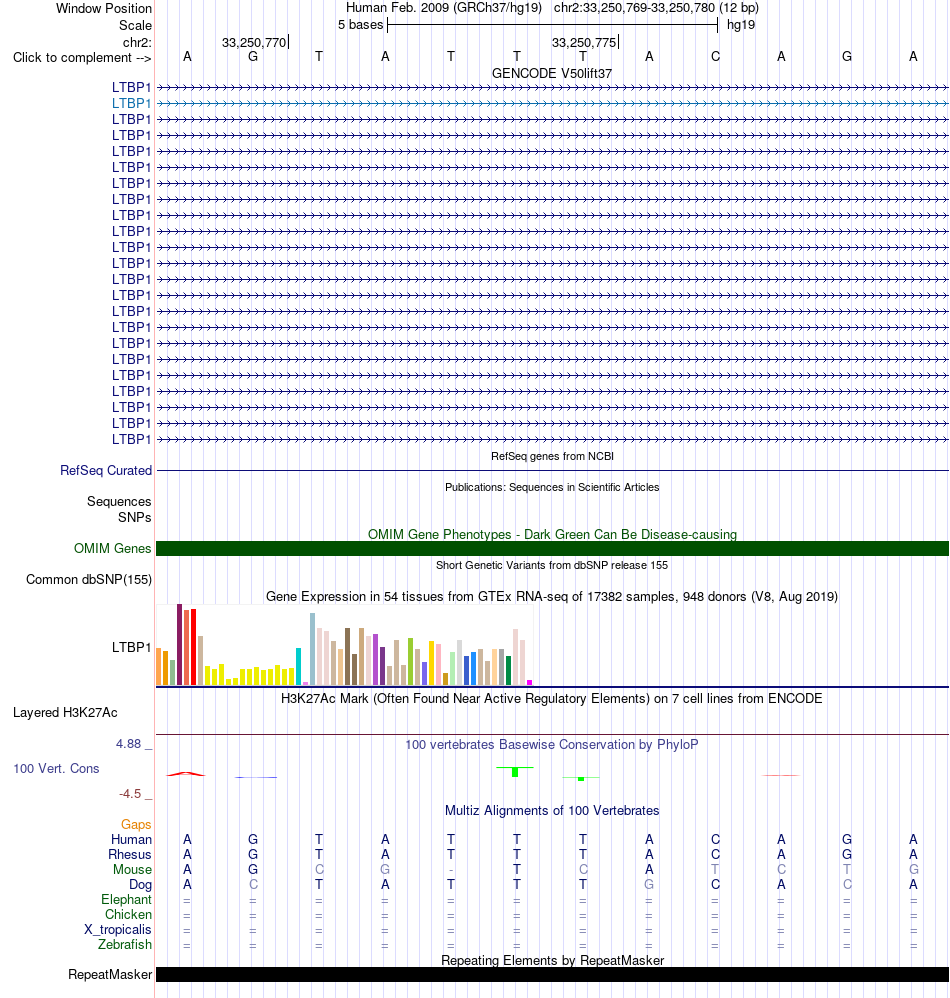Screen dimensions: 950x998
Task: Click the 'X_tropicalis' alignment species label
Action: [x=118, y=929]
